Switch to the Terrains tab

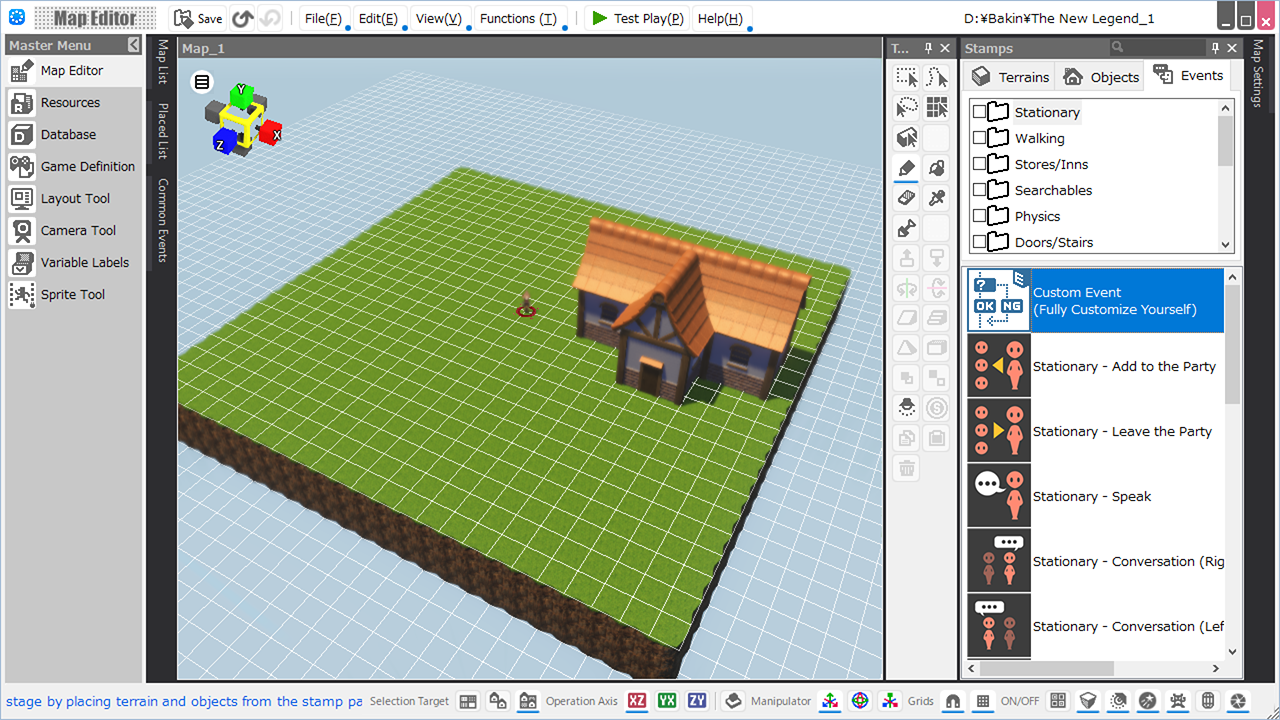pyautogui.click(x=1011, y=77)
